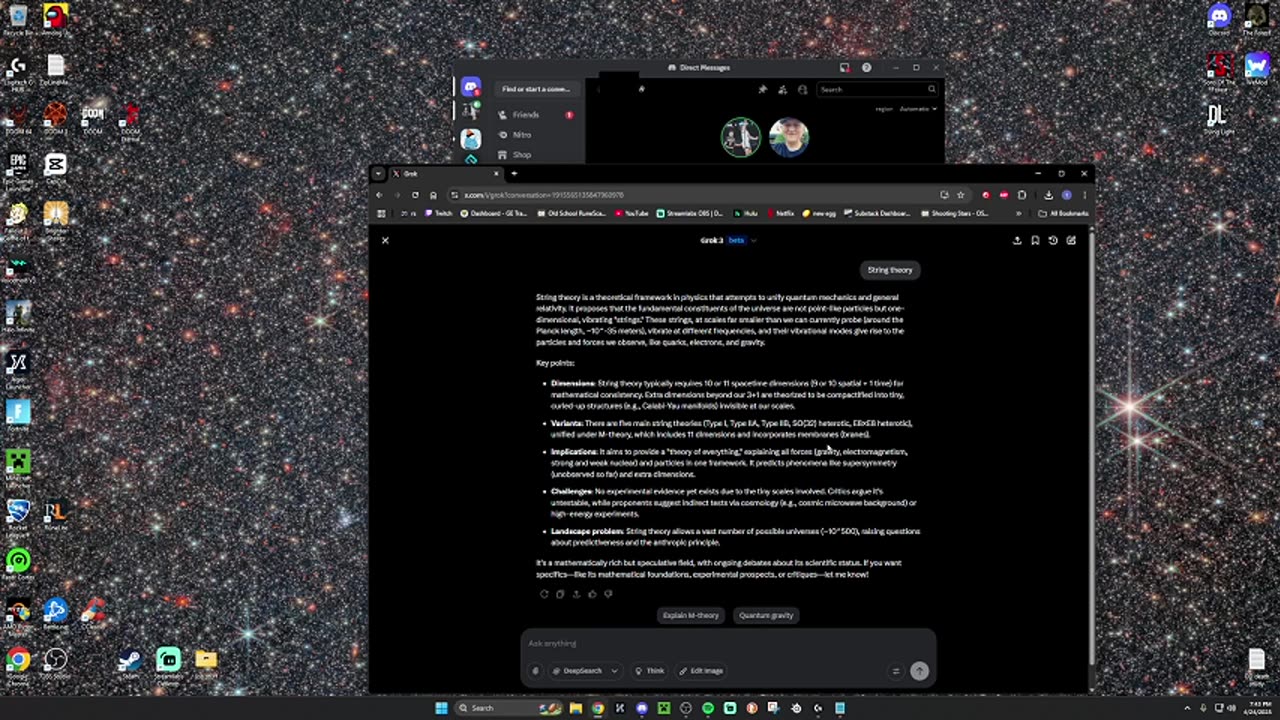Bookmark the conversation in Grok header
The height and width of the screenshot is (720, 1280).
[1035, 240]
